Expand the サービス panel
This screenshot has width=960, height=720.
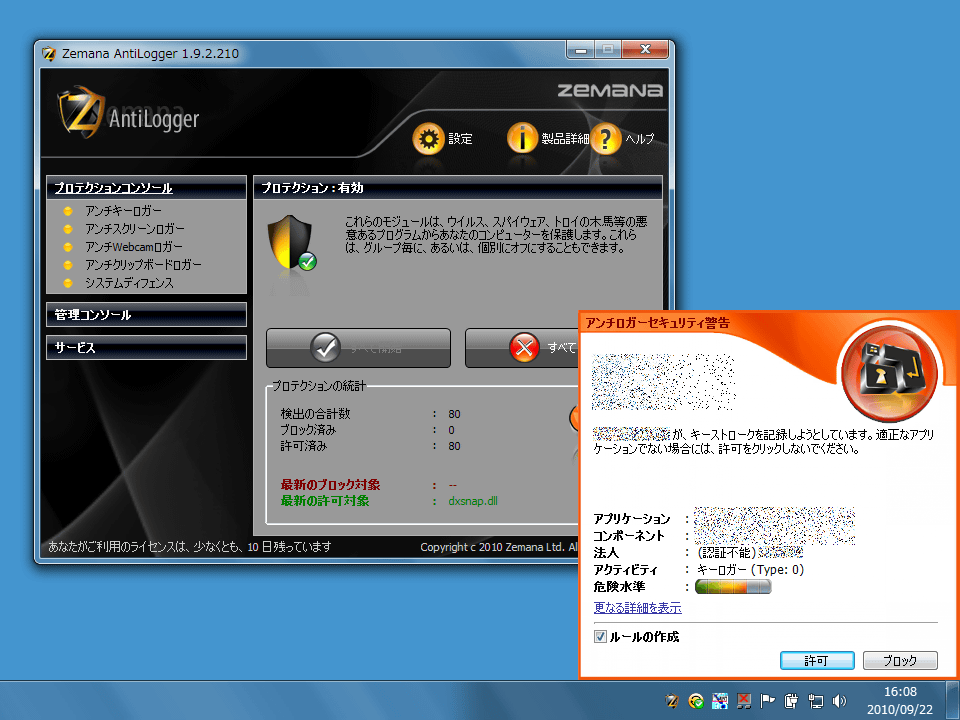tap(146, 348)
